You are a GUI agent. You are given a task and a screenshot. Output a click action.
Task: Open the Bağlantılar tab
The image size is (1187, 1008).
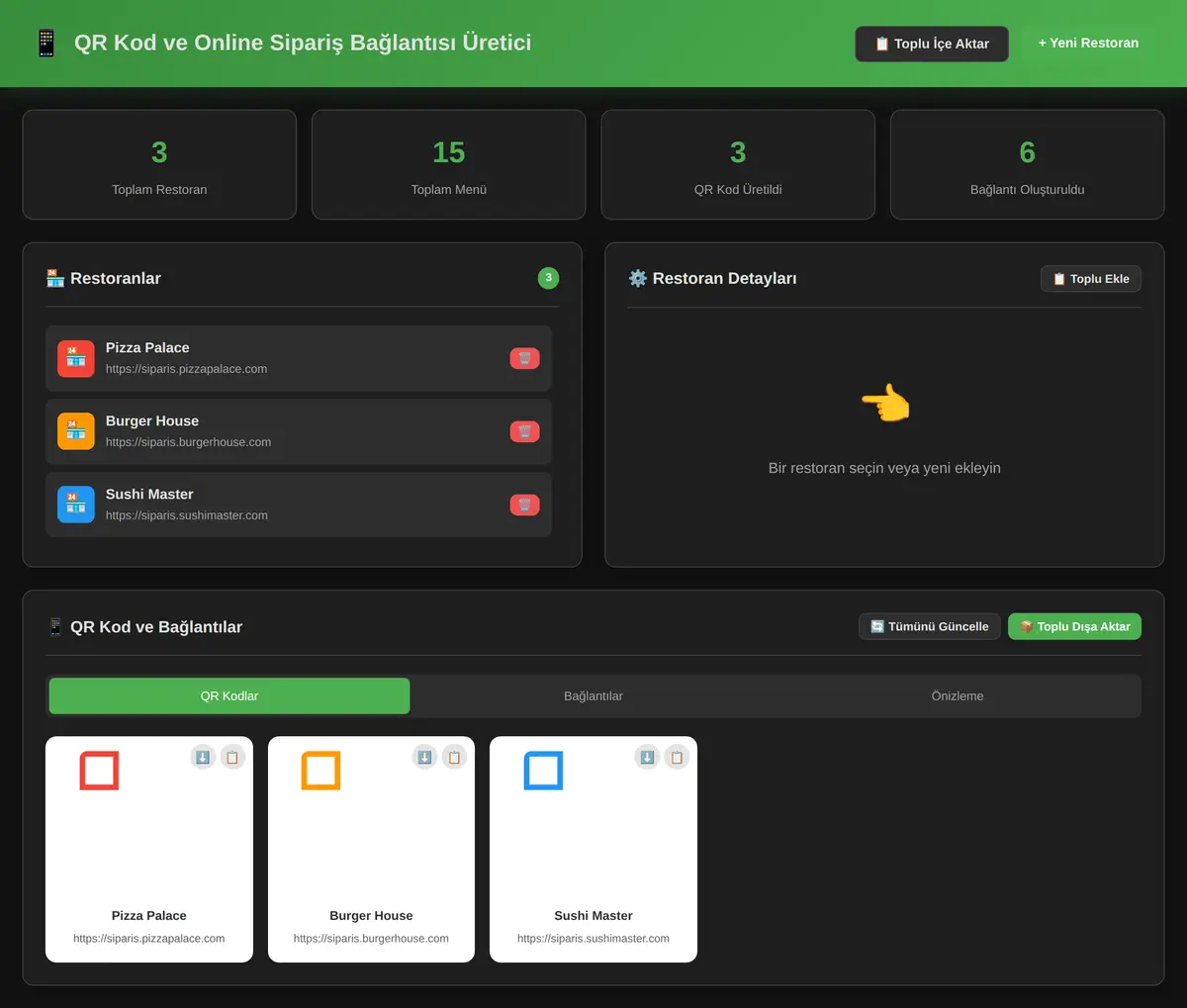(593, 695)
